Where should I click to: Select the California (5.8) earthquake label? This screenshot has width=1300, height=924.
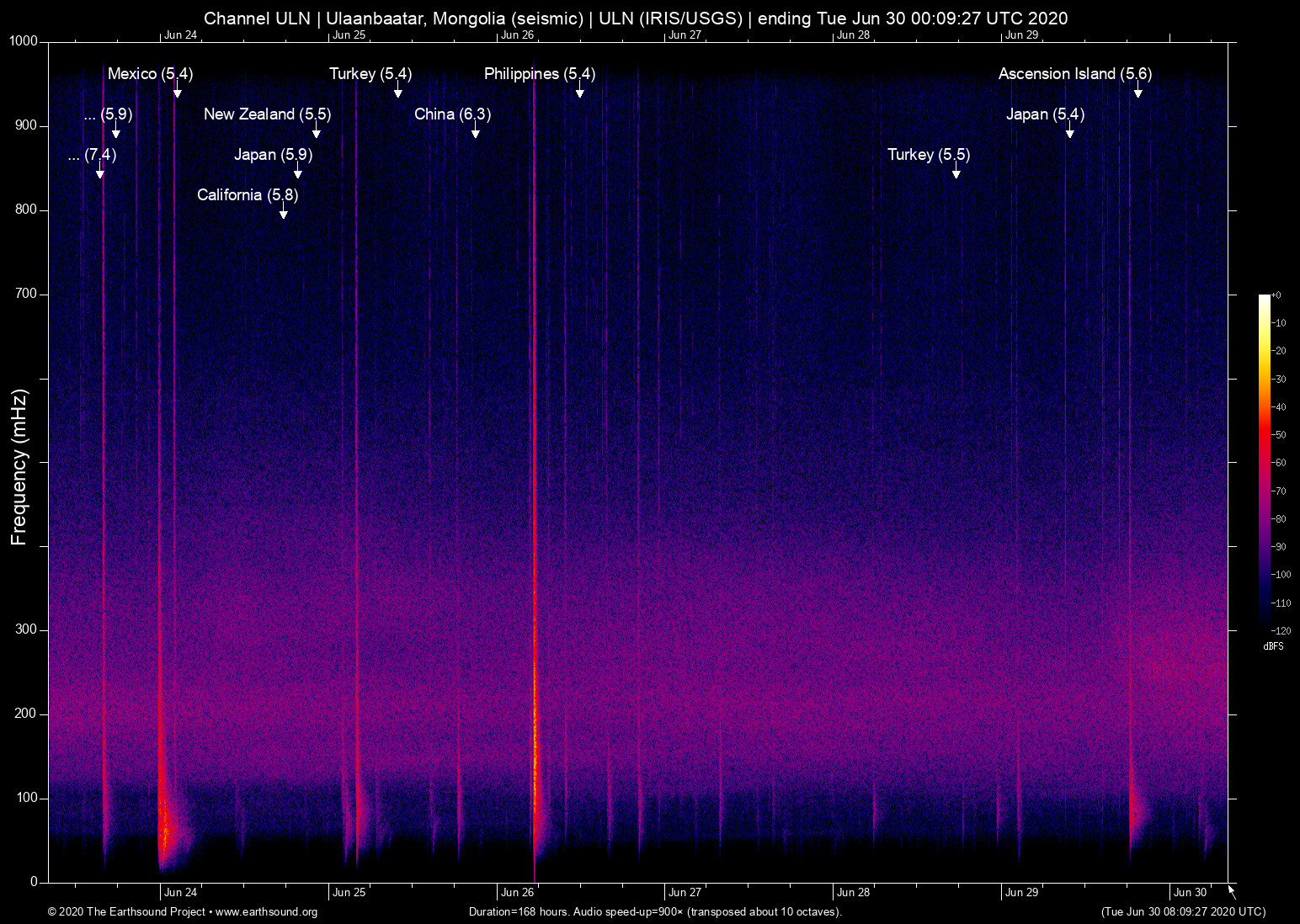(247, 195)
